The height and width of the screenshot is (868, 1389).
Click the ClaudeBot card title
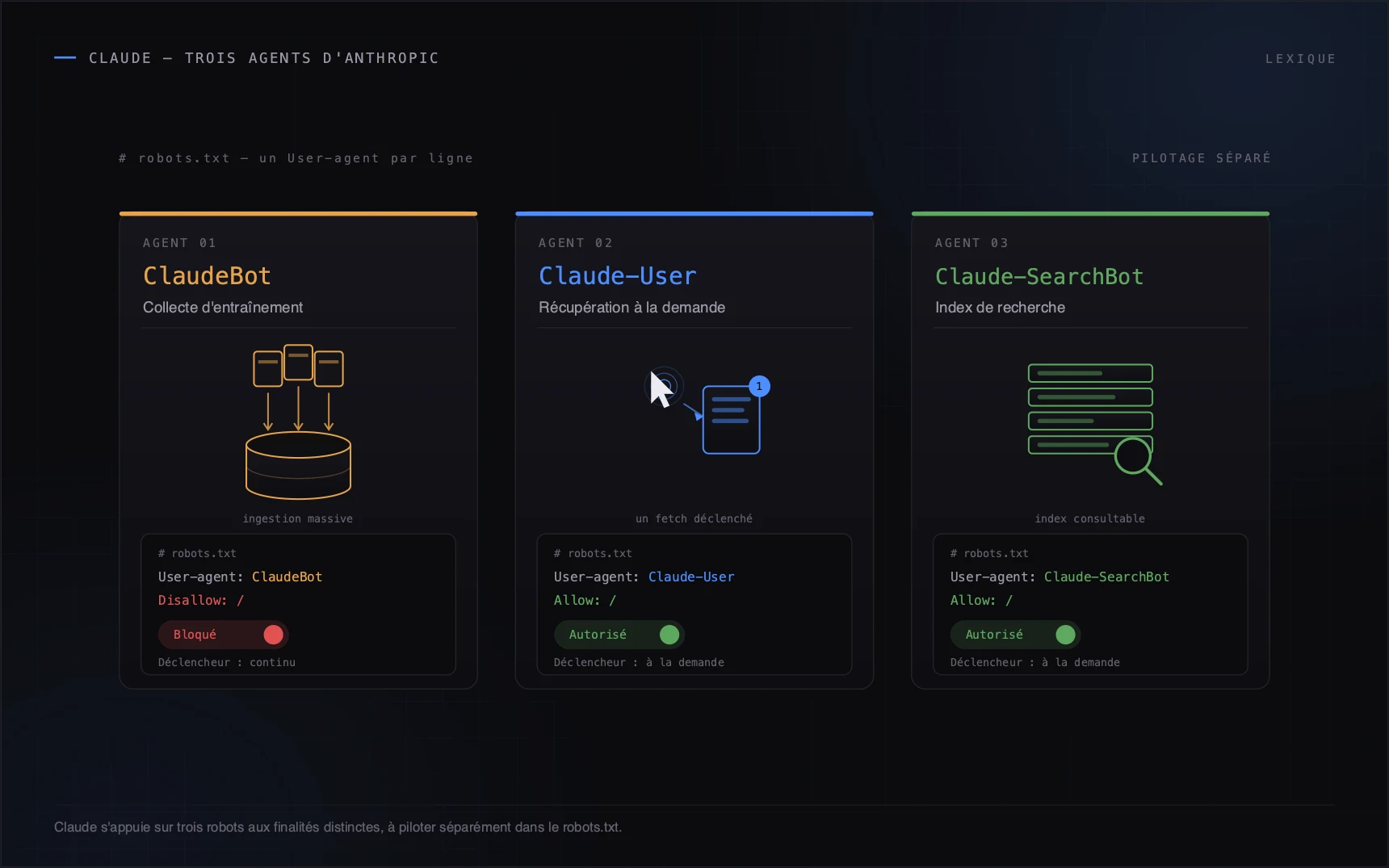tap(207, 276)
